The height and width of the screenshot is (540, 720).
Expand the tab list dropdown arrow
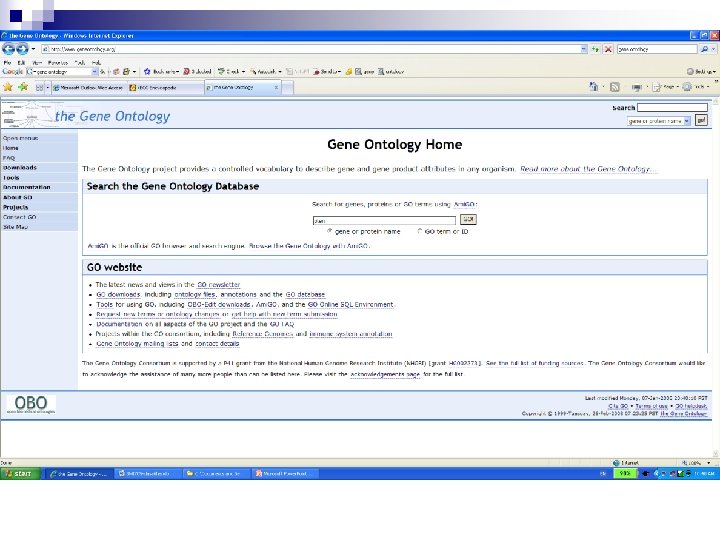tap(47, 87)
